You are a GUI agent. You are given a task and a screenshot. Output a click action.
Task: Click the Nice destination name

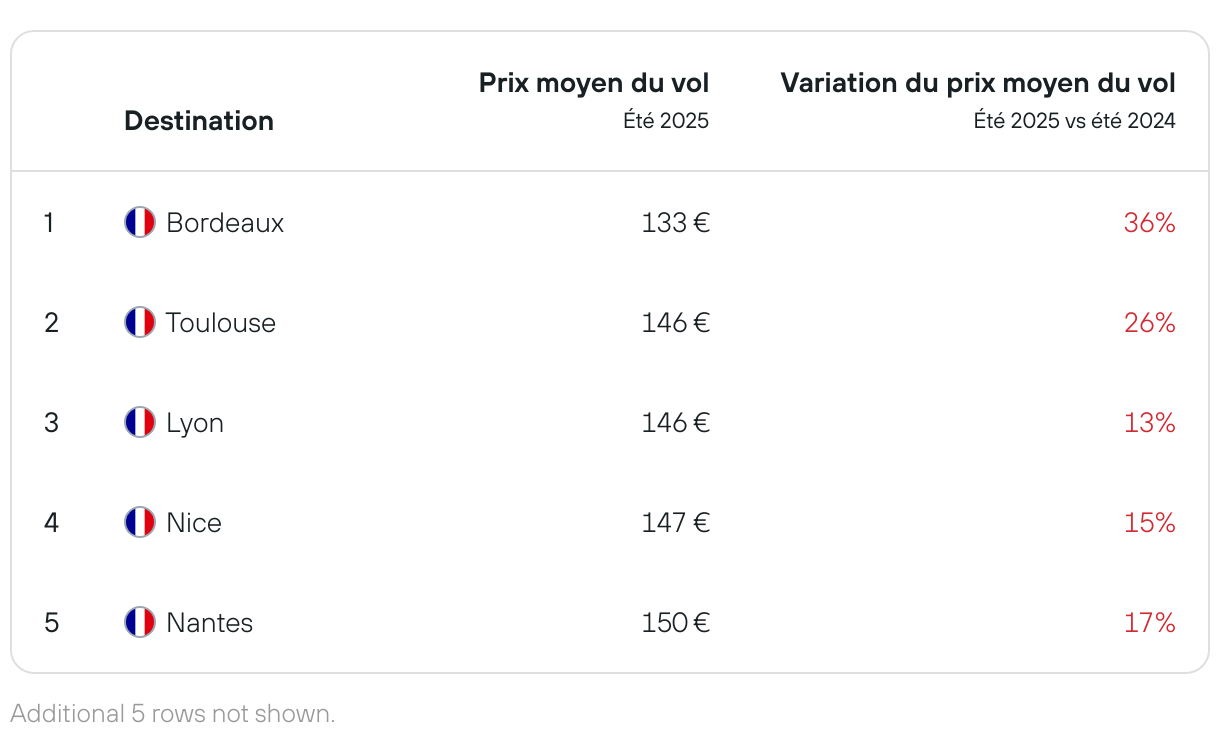pyautogui.click(x=194, y=522)
